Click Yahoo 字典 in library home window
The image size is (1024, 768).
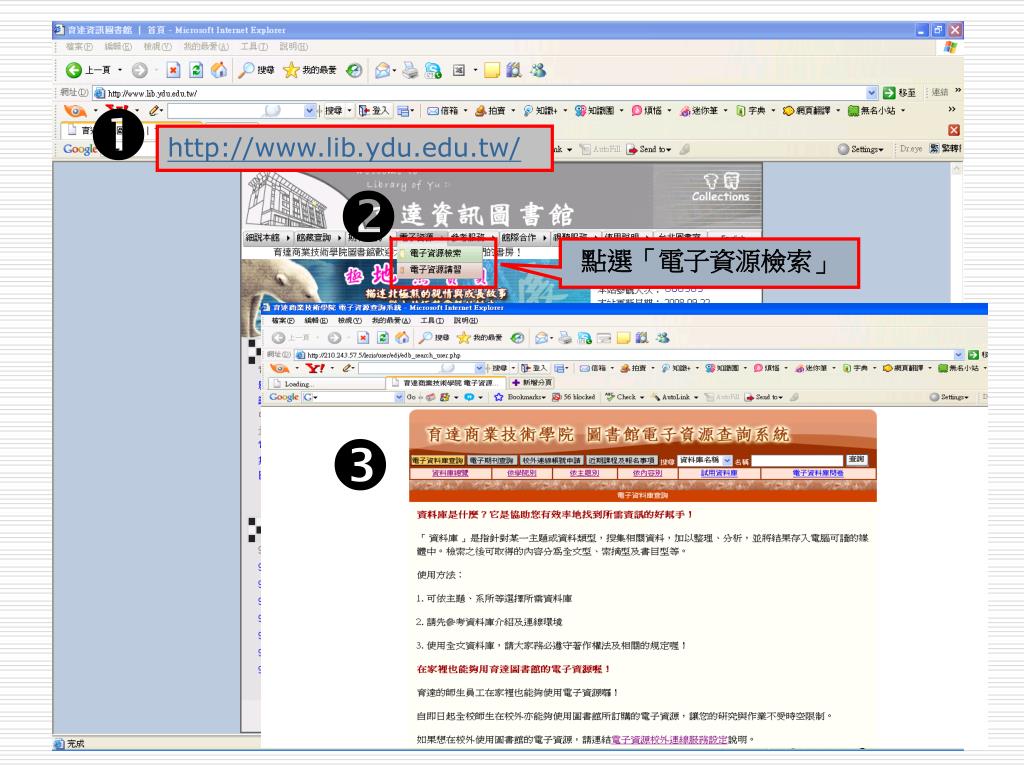(750, 111)
